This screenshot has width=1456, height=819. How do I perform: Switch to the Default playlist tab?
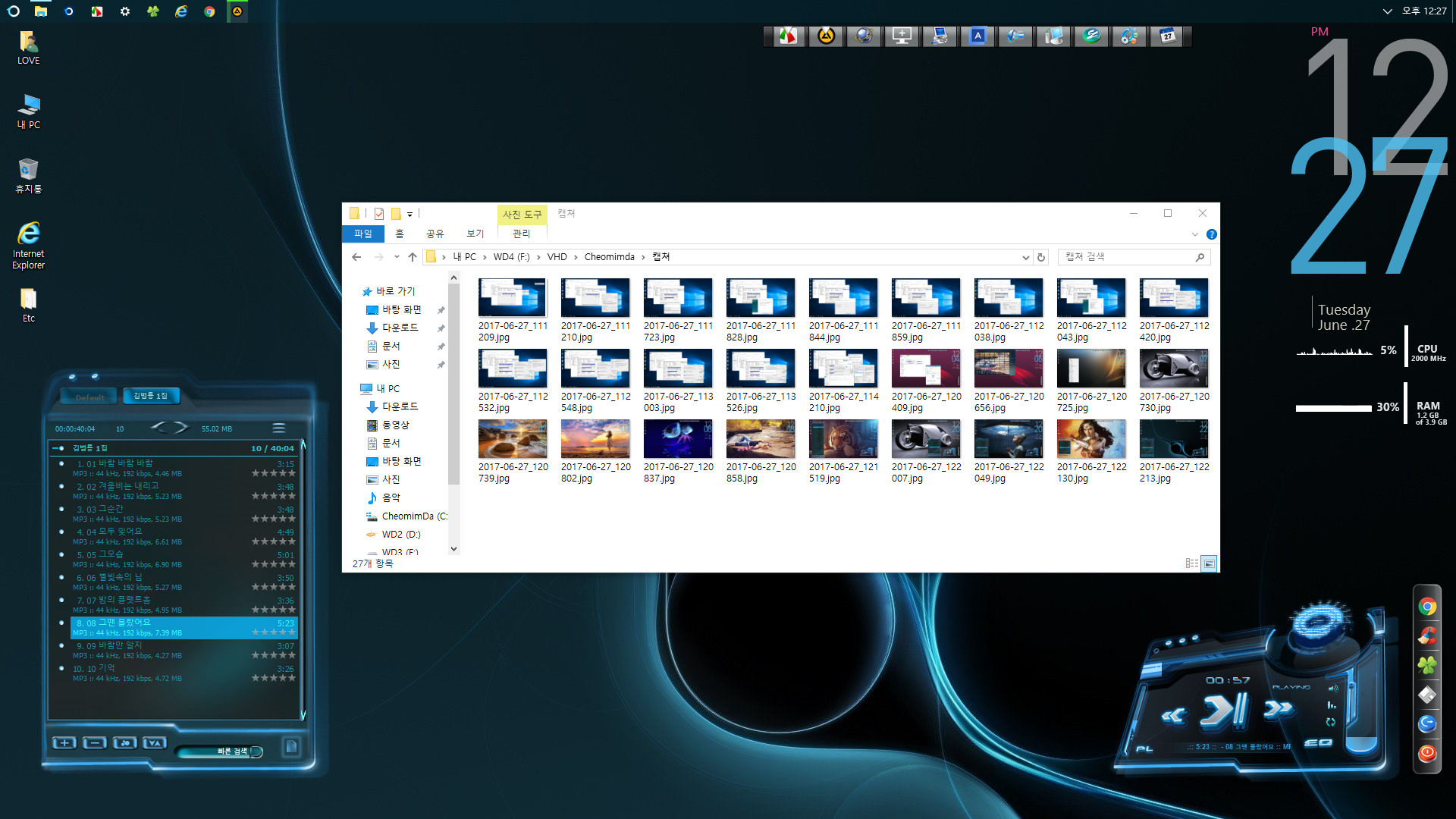pos(89,397)
